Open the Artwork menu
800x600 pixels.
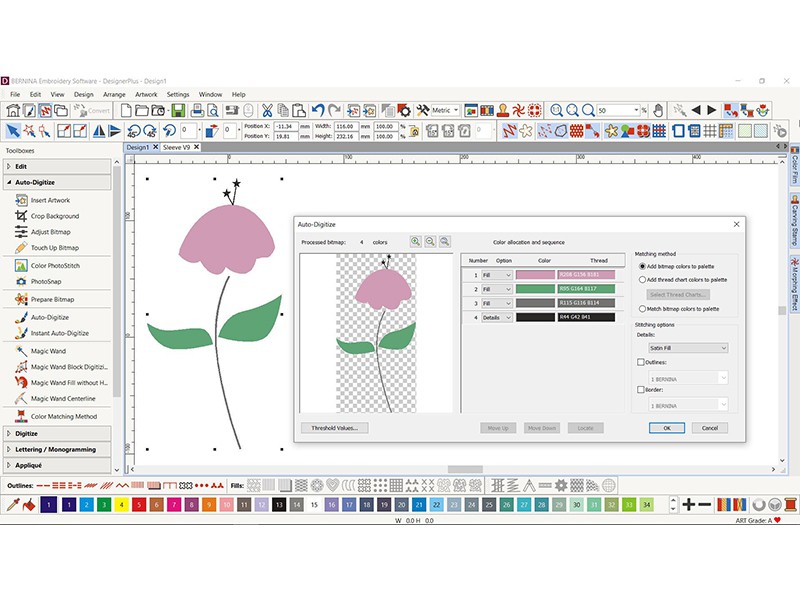(146, 94)
